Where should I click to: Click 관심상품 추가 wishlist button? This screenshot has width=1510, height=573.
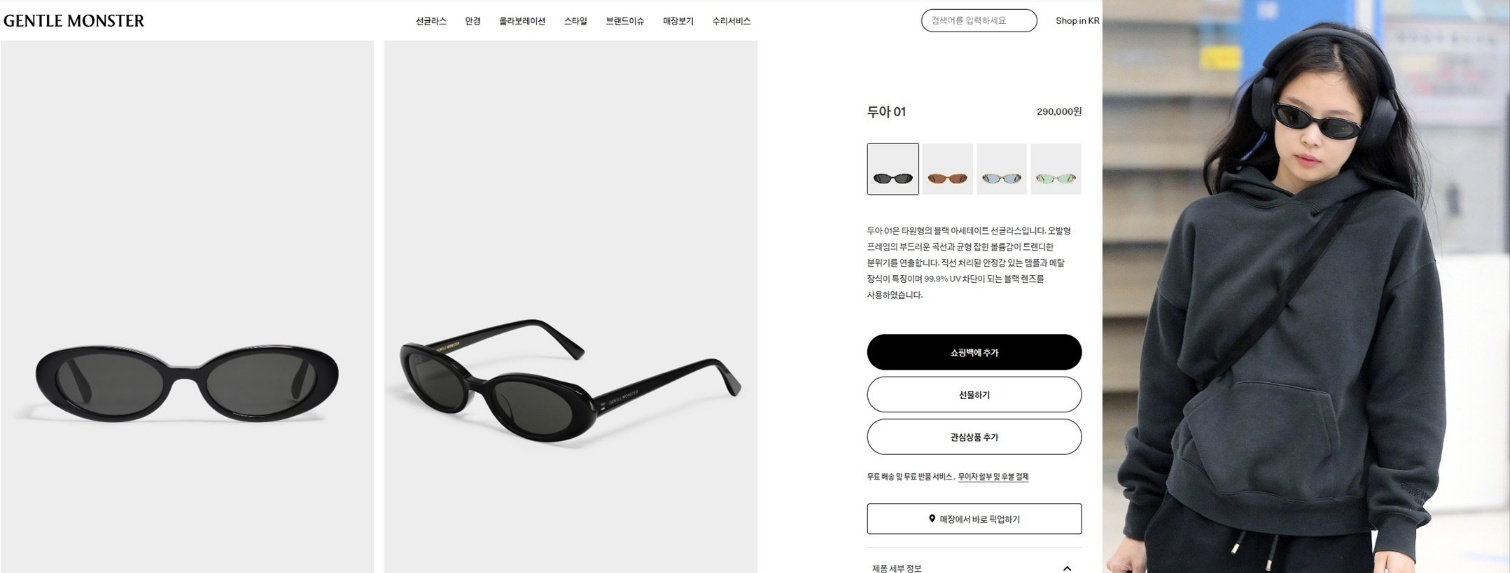point(974,437)
